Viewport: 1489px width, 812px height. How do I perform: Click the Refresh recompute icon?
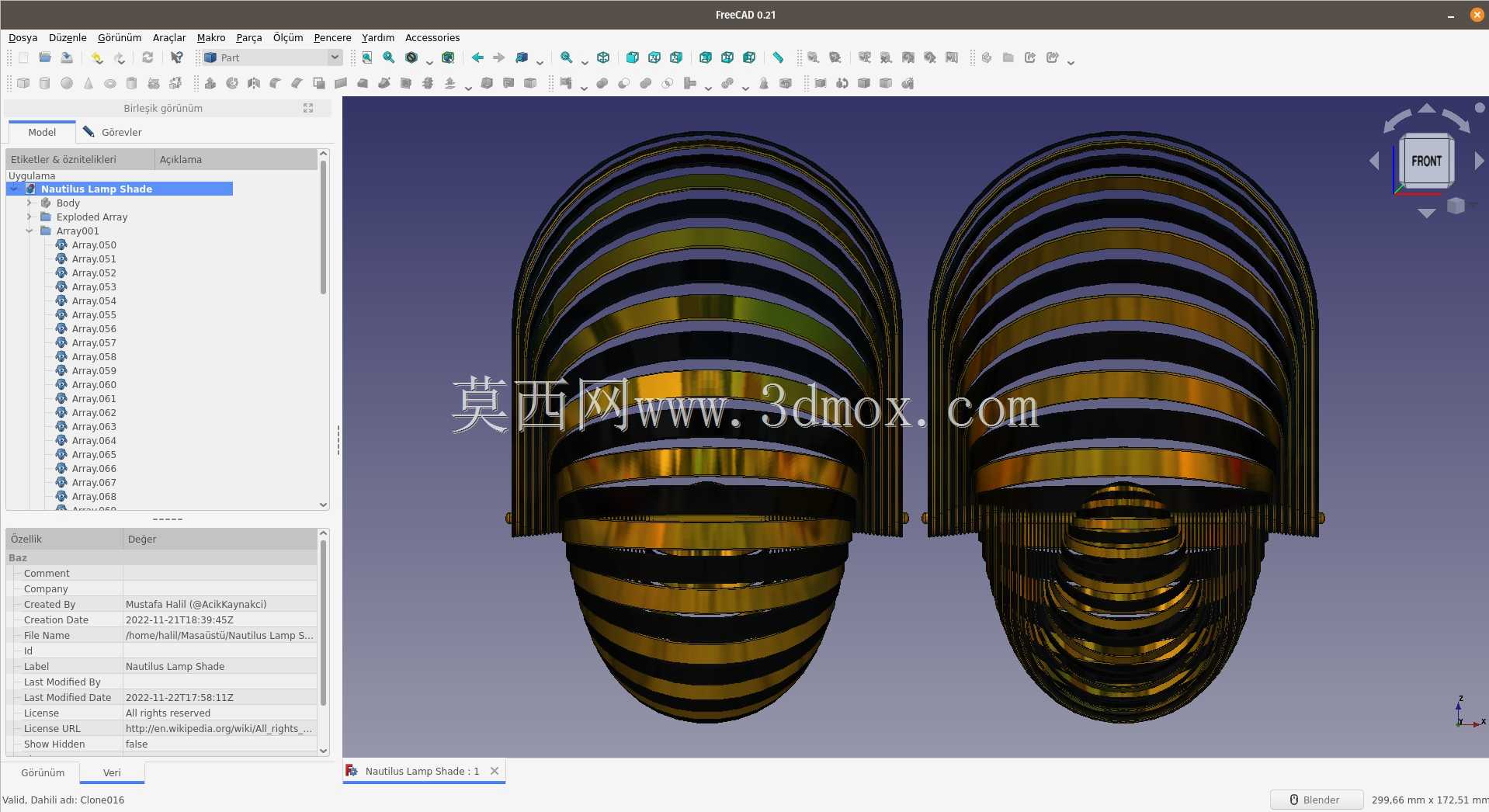(x=148, y=57)
